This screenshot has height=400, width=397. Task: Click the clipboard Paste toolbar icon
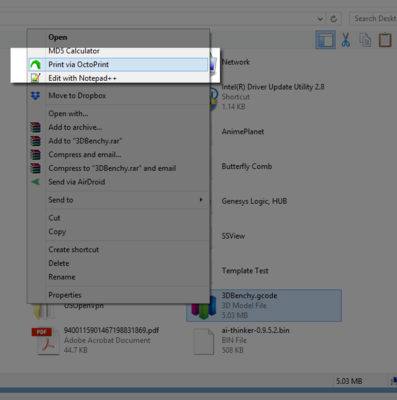pyautogui.click(x=385, y=40)
